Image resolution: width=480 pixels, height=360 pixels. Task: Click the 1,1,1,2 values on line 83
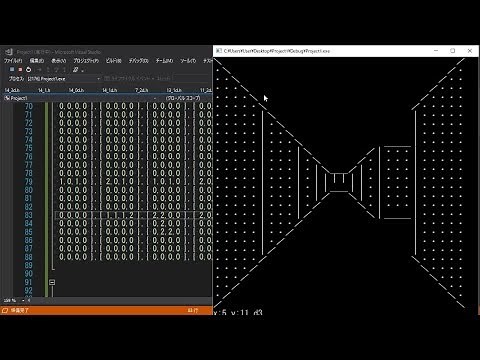pyautogui.click(x=120, y=215)
